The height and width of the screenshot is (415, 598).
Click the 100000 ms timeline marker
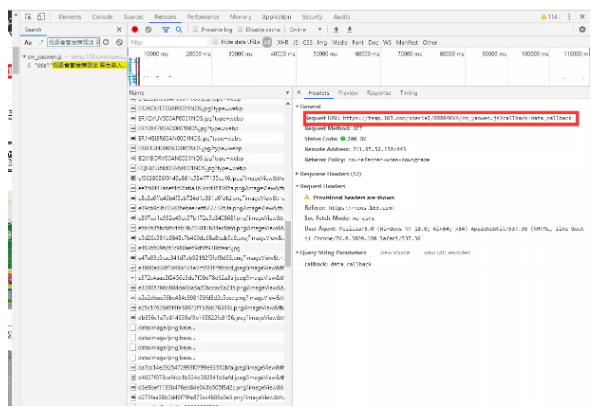tap(535, 54)
